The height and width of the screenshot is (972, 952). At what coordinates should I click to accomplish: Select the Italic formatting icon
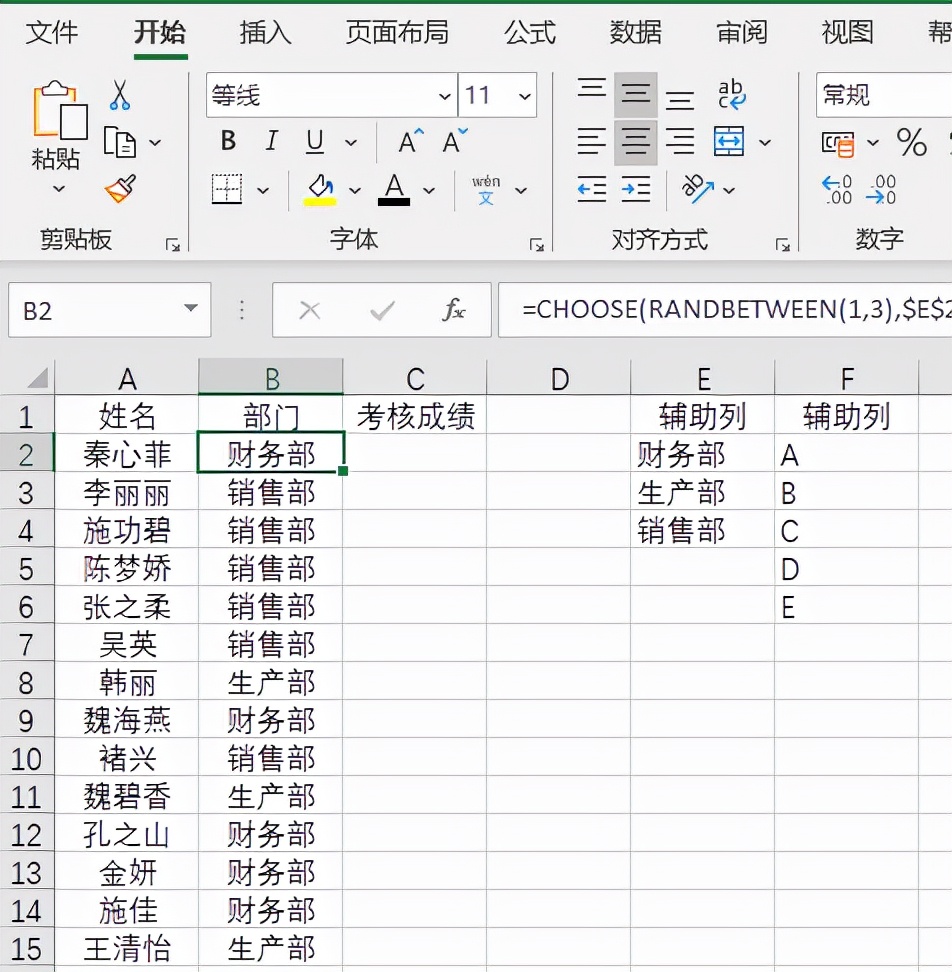pyautogui.click(x=270, y=141)
